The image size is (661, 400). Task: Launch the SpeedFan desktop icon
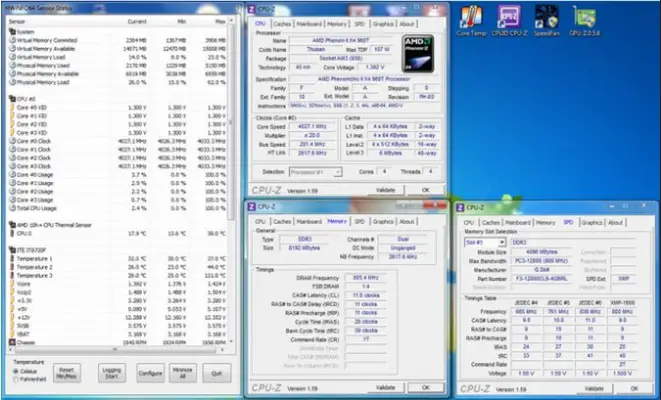coord(546,20)
